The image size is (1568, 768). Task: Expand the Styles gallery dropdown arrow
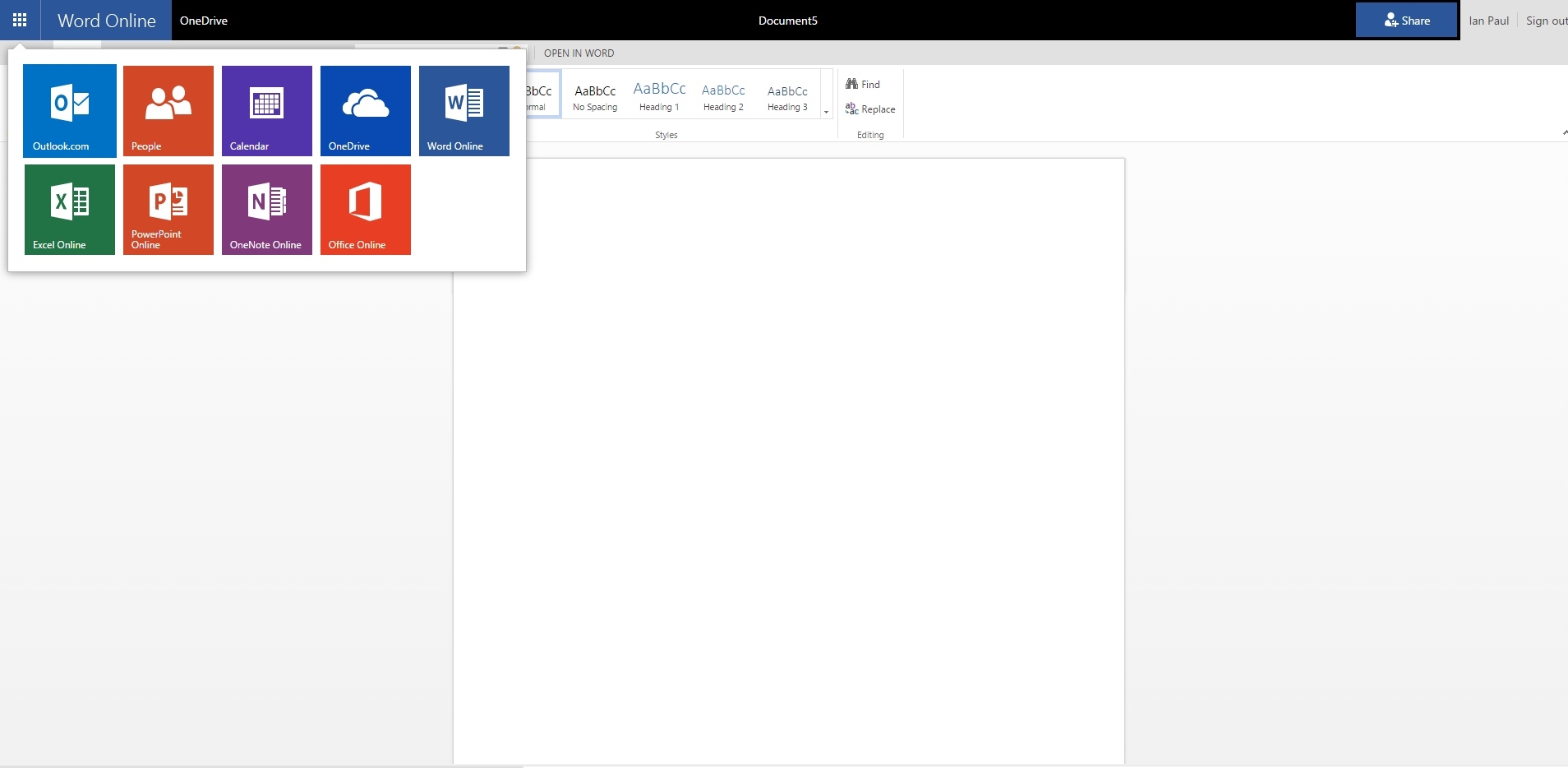tap(826, 113)
